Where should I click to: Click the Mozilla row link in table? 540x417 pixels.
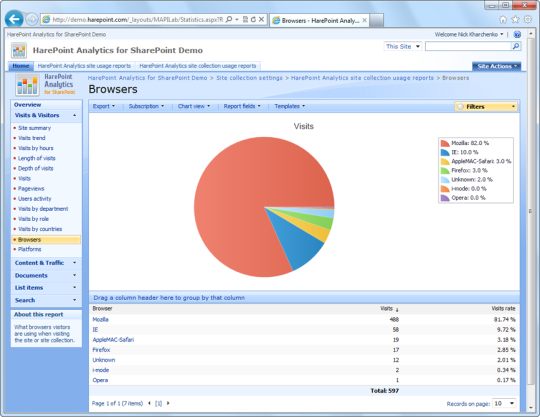click(101, 320)
